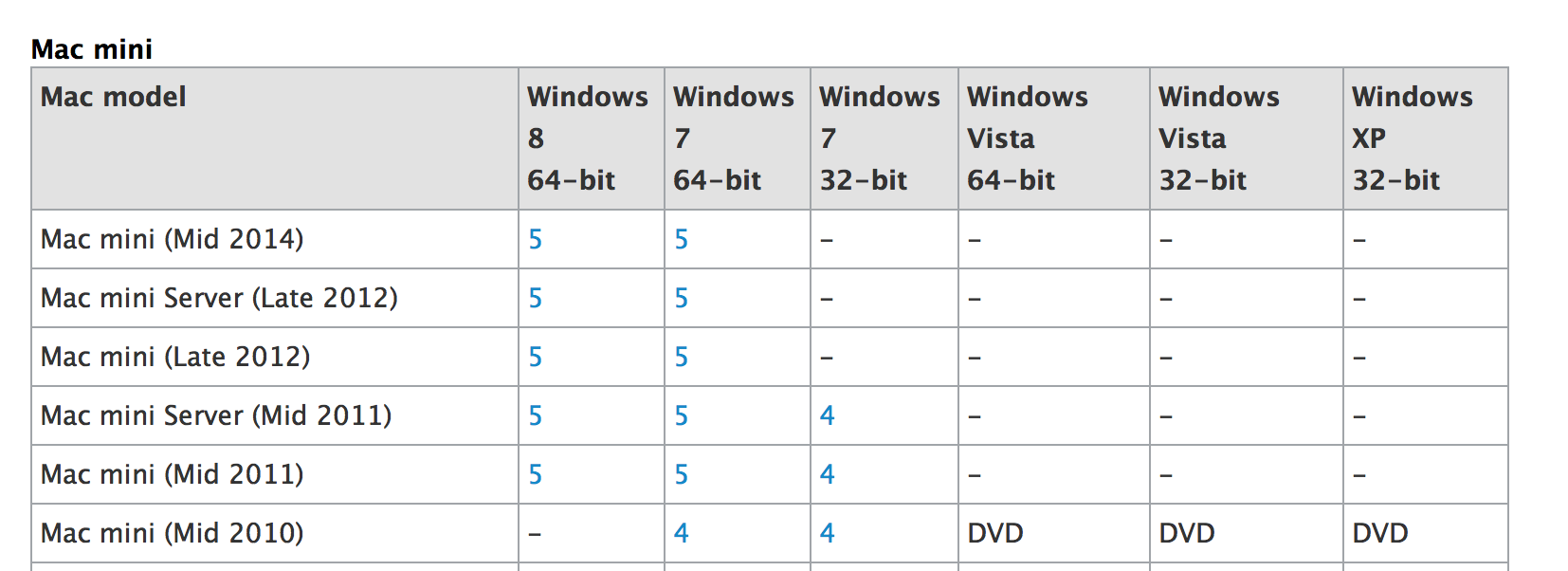Image resolution: width=1568 pixels, height=571 pixels.
Task: Click Windows 8 link for Mac mini (Mid 2011)
Action: 536,475
